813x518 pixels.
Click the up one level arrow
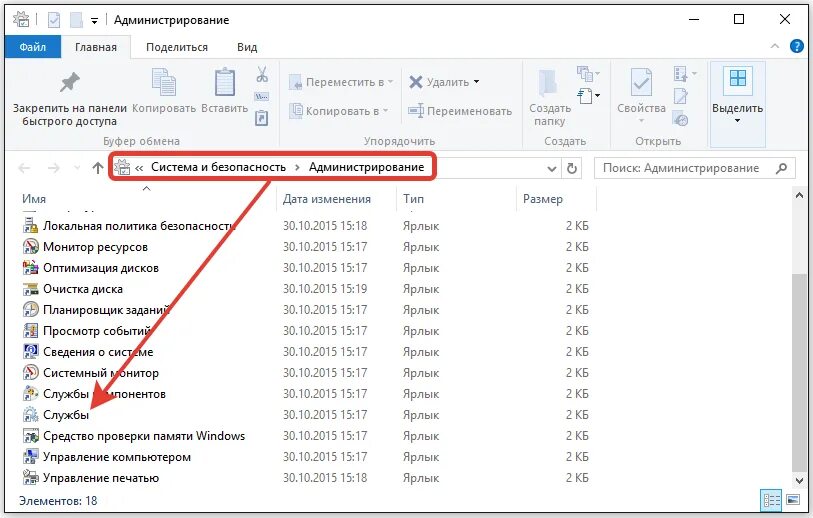click(97, 167)
